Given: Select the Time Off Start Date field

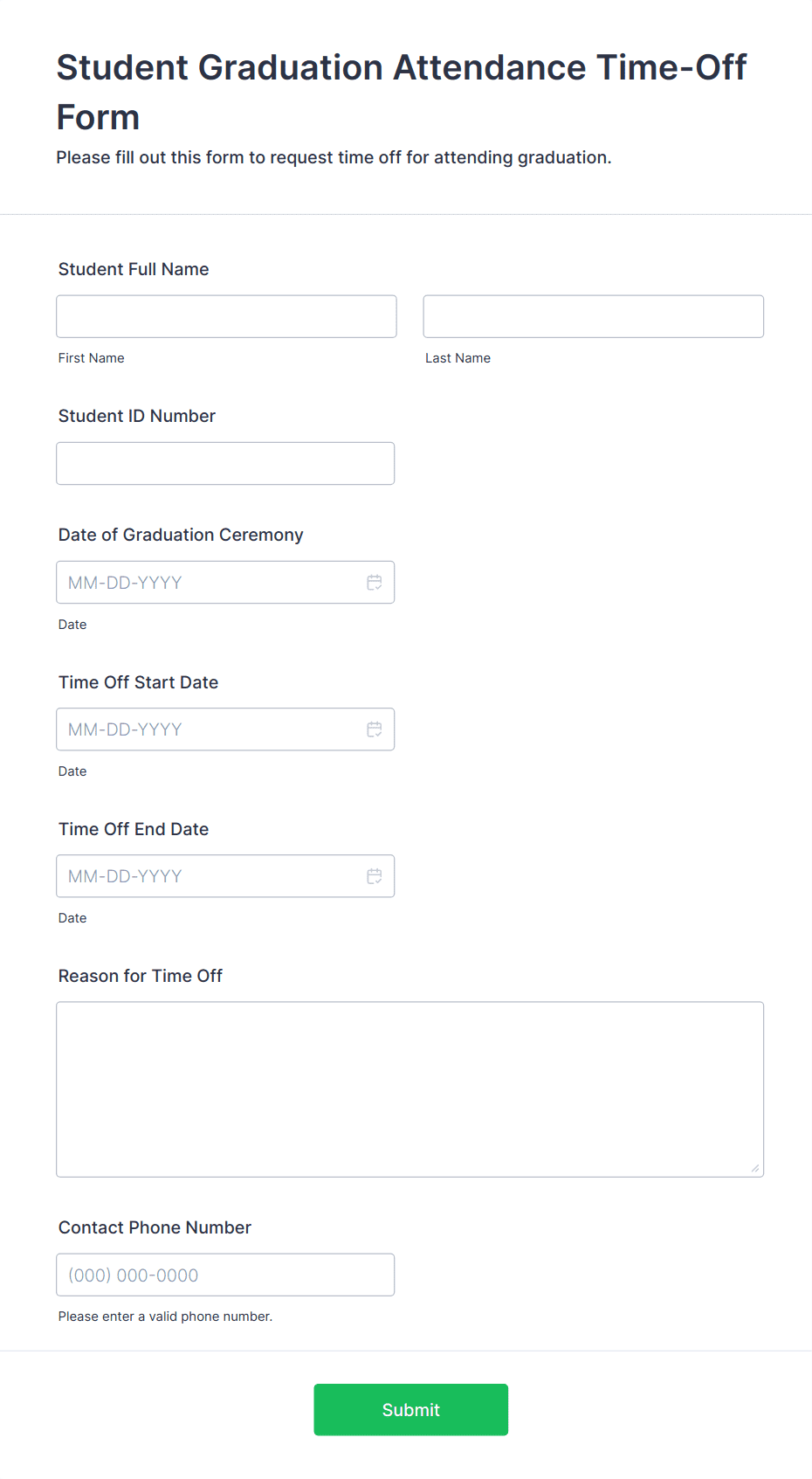Looking at the screenshot, I should [x=210, y=729].
